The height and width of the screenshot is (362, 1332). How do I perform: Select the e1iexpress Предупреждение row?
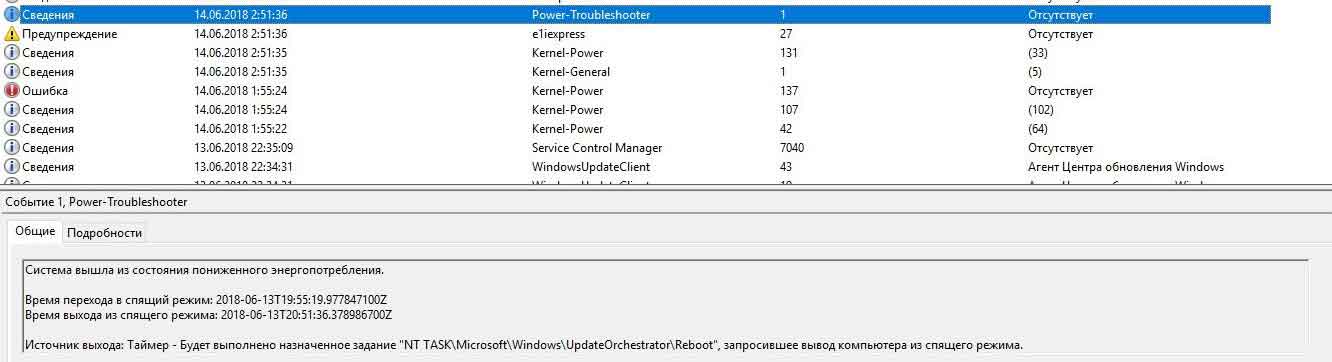636,34
